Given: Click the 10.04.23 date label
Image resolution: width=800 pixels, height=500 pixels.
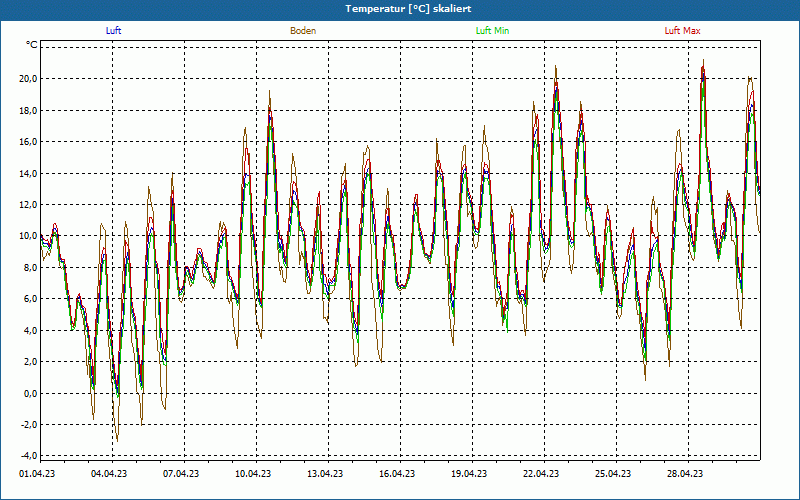Looking at the screenshot, I should (x=253, y=474).
